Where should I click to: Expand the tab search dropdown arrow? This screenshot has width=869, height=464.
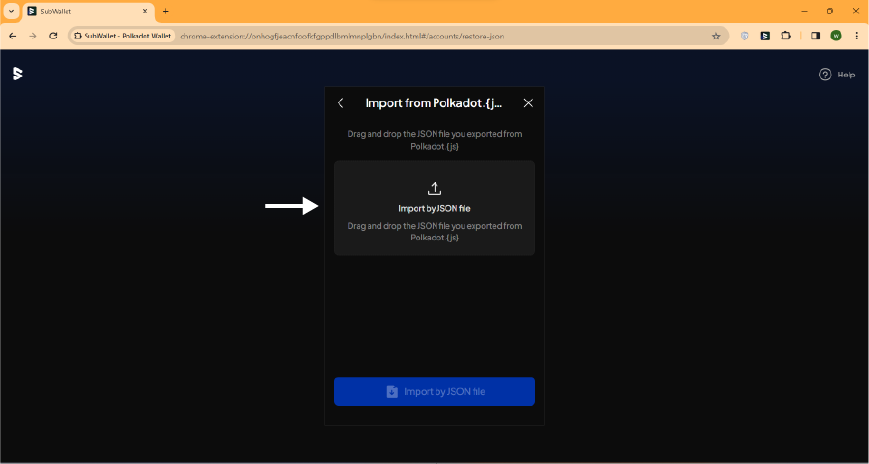click(10, 11)
